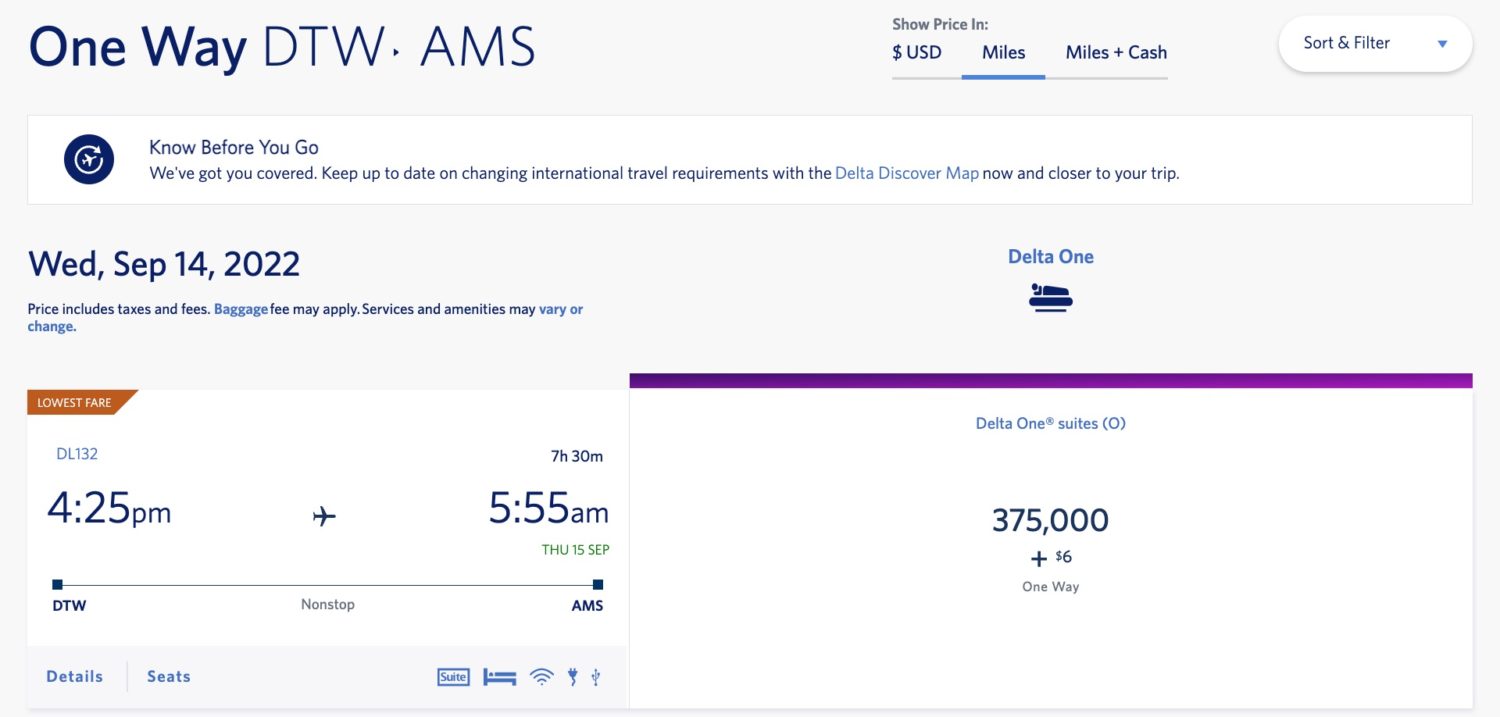Click the Know Before You Go globe icon

[x=89, y=159]
